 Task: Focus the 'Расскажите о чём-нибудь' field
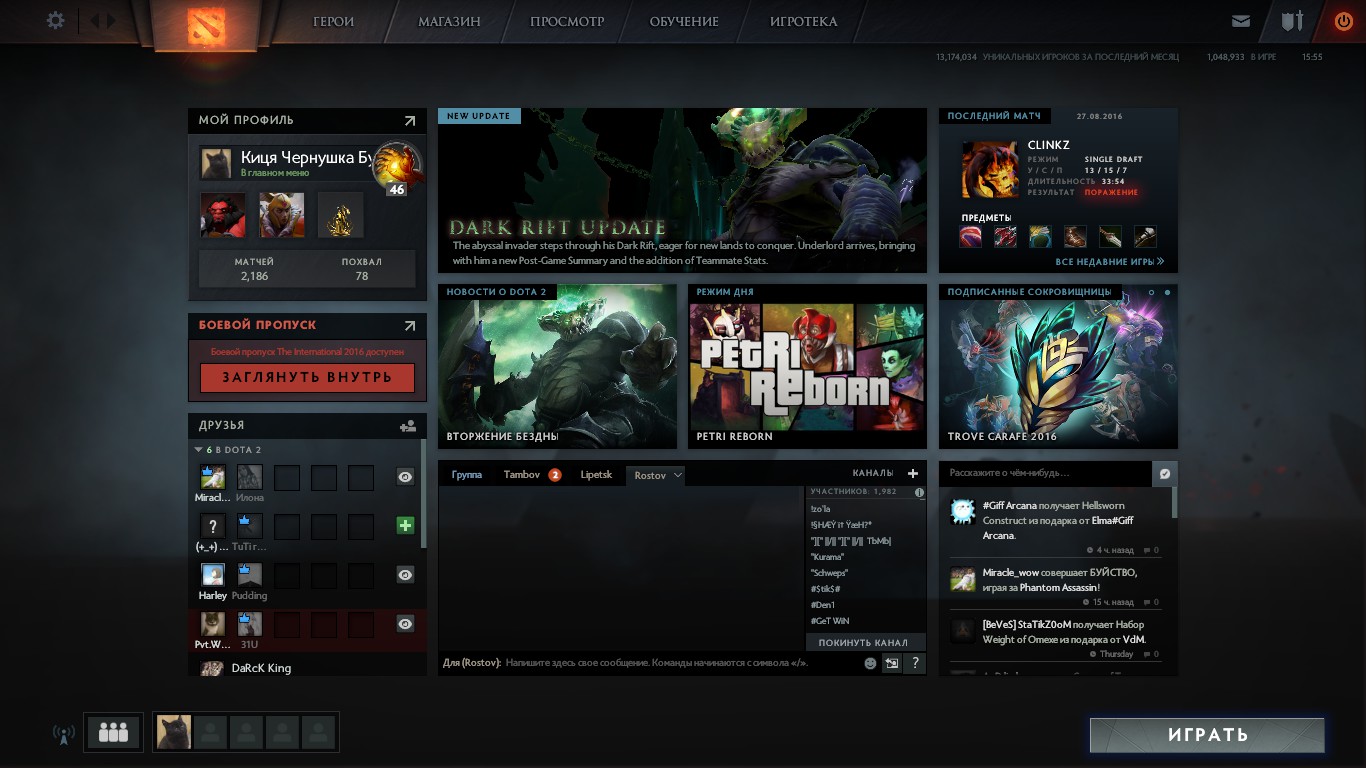[1047, 473]
